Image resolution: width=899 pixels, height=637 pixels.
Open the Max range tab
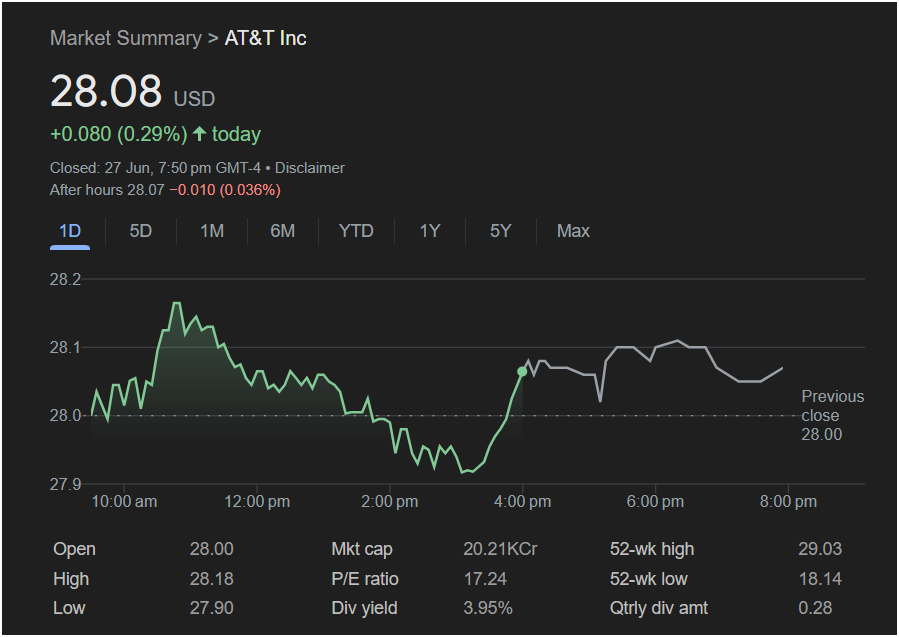pyautogui.click(x=573, y=231)
